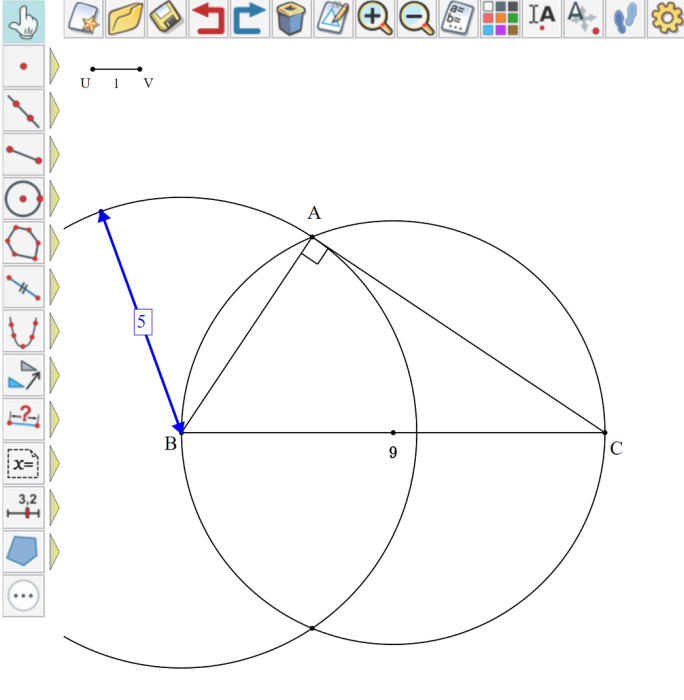The image size is (684, 700).
Task: Select the Line through two points tool
Action: click(x=23, y=111)
